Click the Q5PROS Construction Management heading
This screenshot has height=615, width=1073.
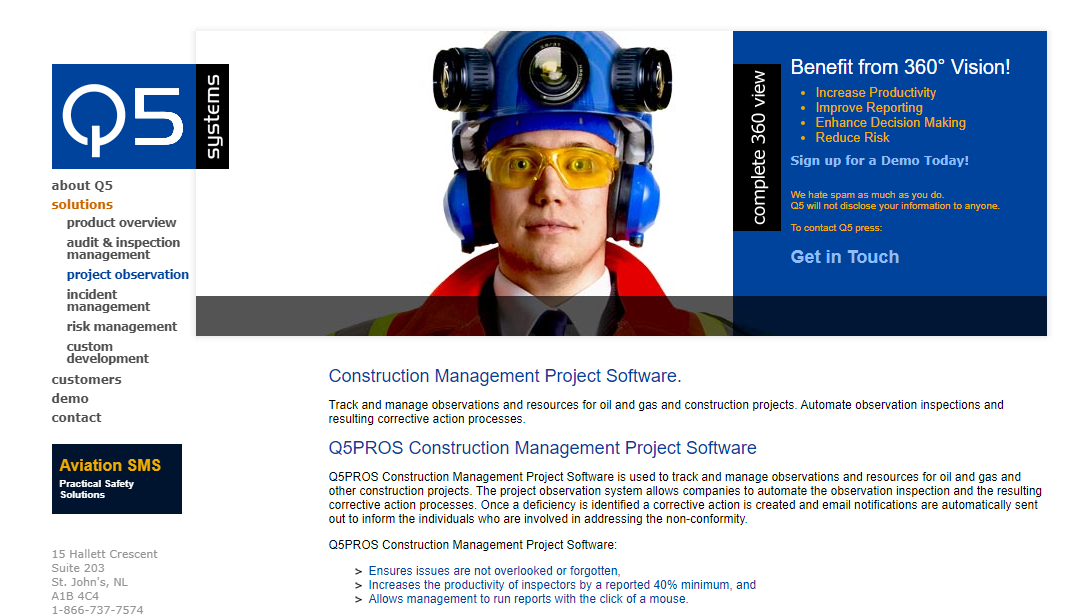(542, 448)
